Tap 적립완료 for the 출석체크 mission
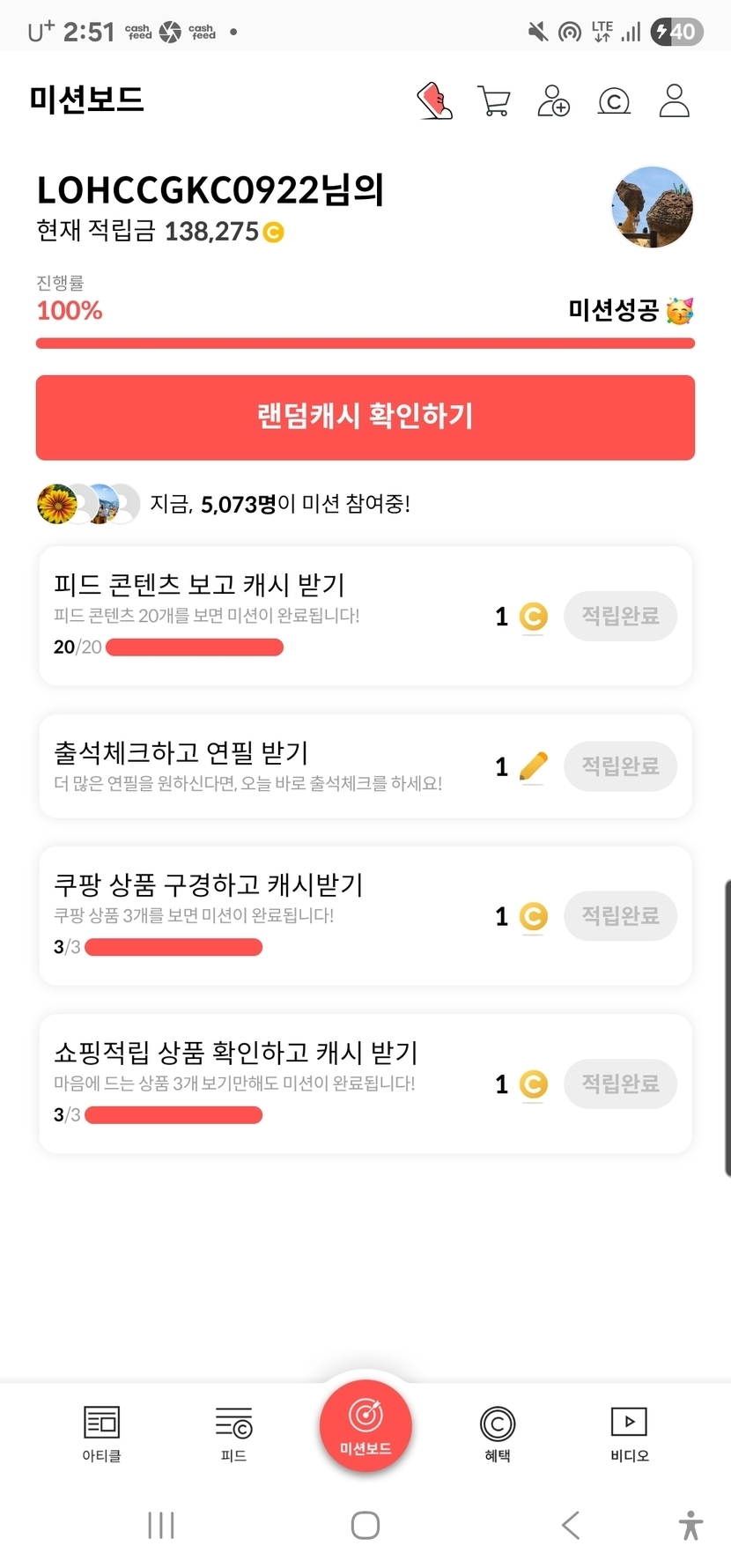This screenshot has width=731, height=1568. point(620,766)
